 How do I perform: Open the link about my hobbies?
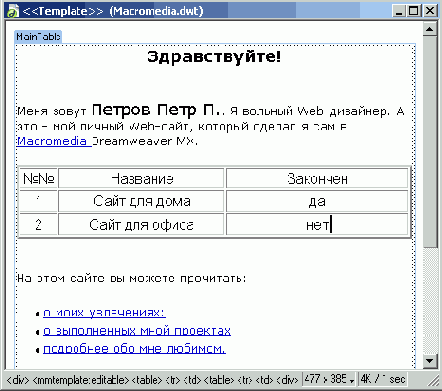tap(104, 313)
